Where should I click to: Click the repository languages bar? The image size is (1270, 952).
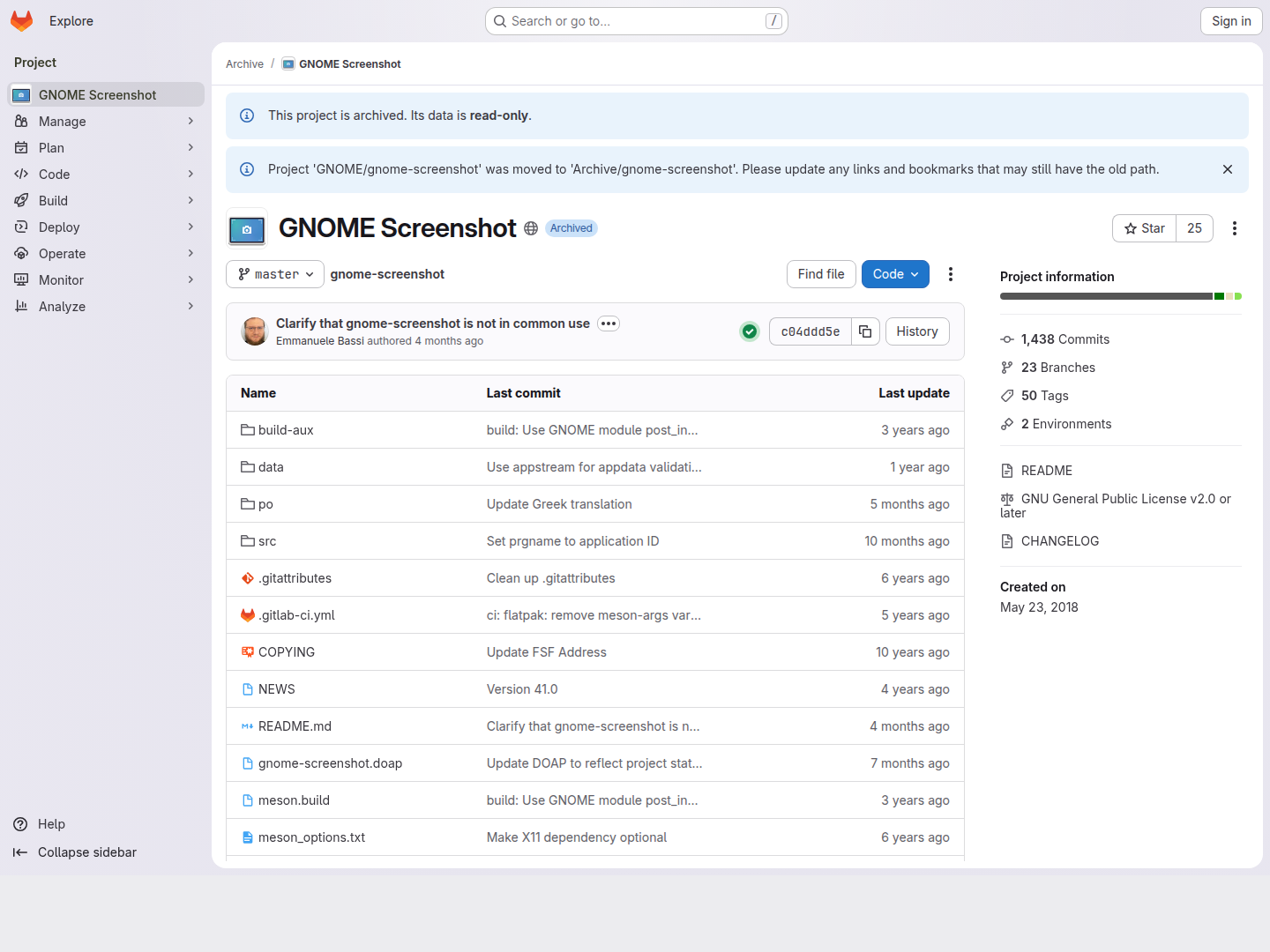tap(1121, 296)
